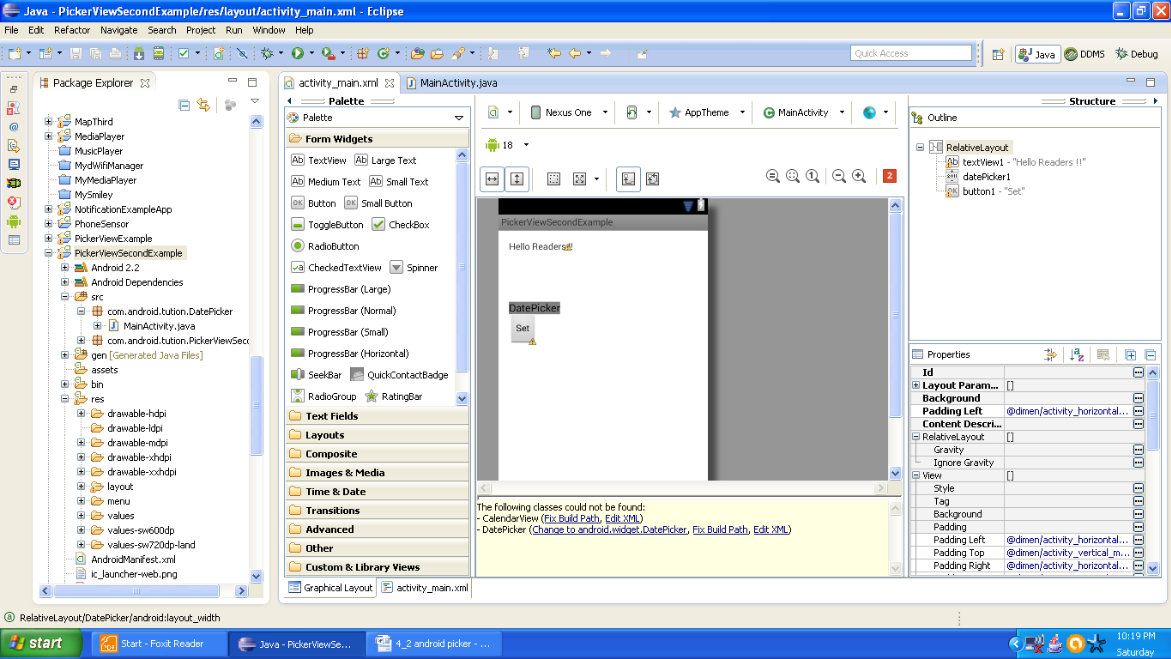The image size is (1171, 659).
Task: Toggle fill width layout button
Action: pos(492,179)
